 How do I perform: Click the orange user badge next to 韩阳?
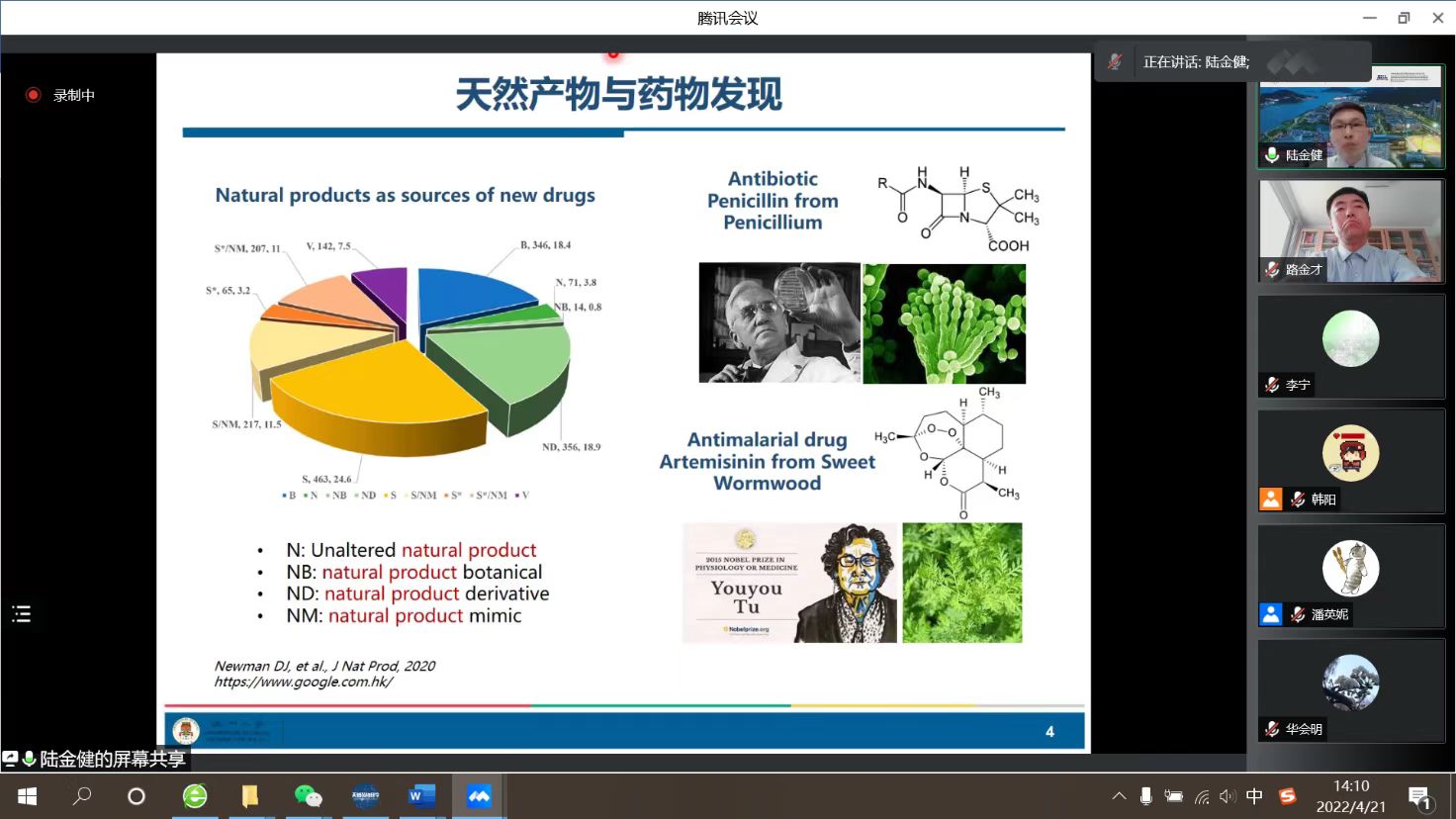point(1271,500)
